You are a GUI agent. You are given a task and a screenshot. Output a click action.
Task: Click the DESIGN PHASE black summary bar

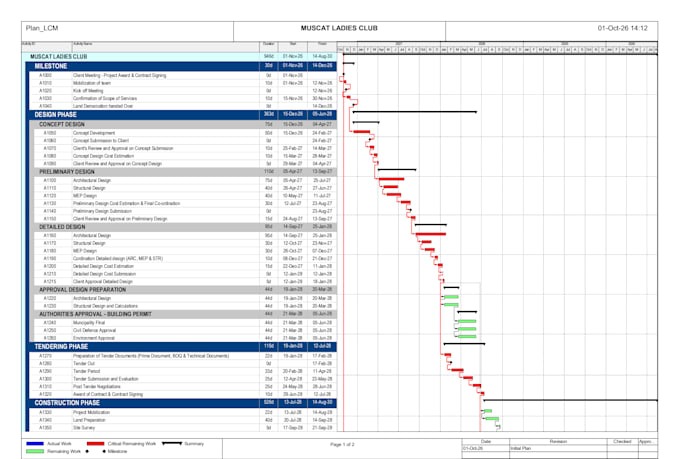click(x=415, y=112)
